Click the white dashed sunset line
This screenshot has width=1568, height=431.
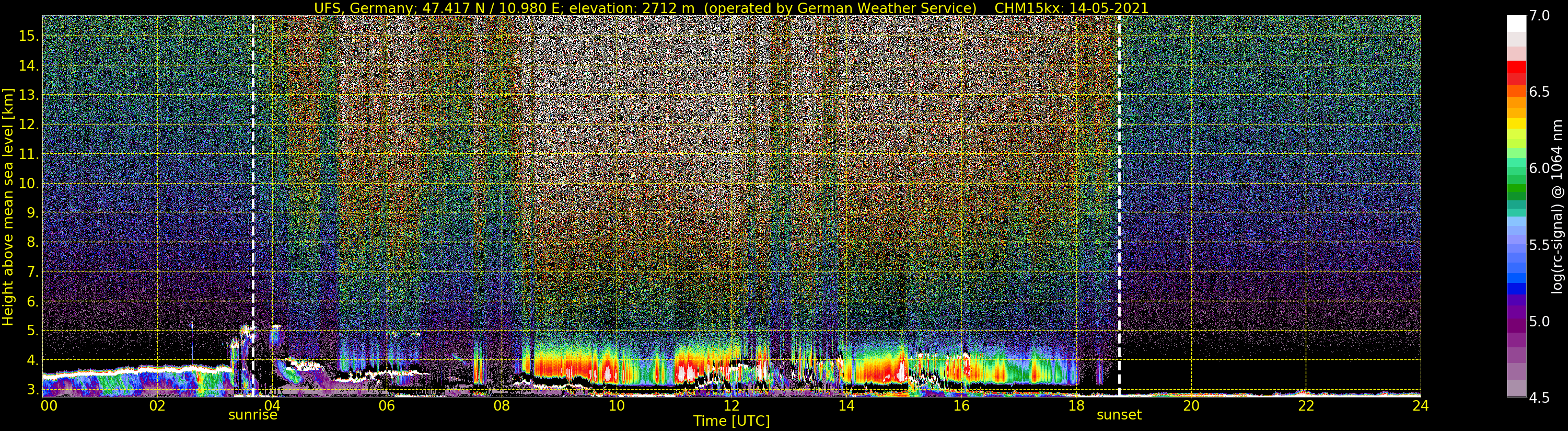click(1119, 183)
